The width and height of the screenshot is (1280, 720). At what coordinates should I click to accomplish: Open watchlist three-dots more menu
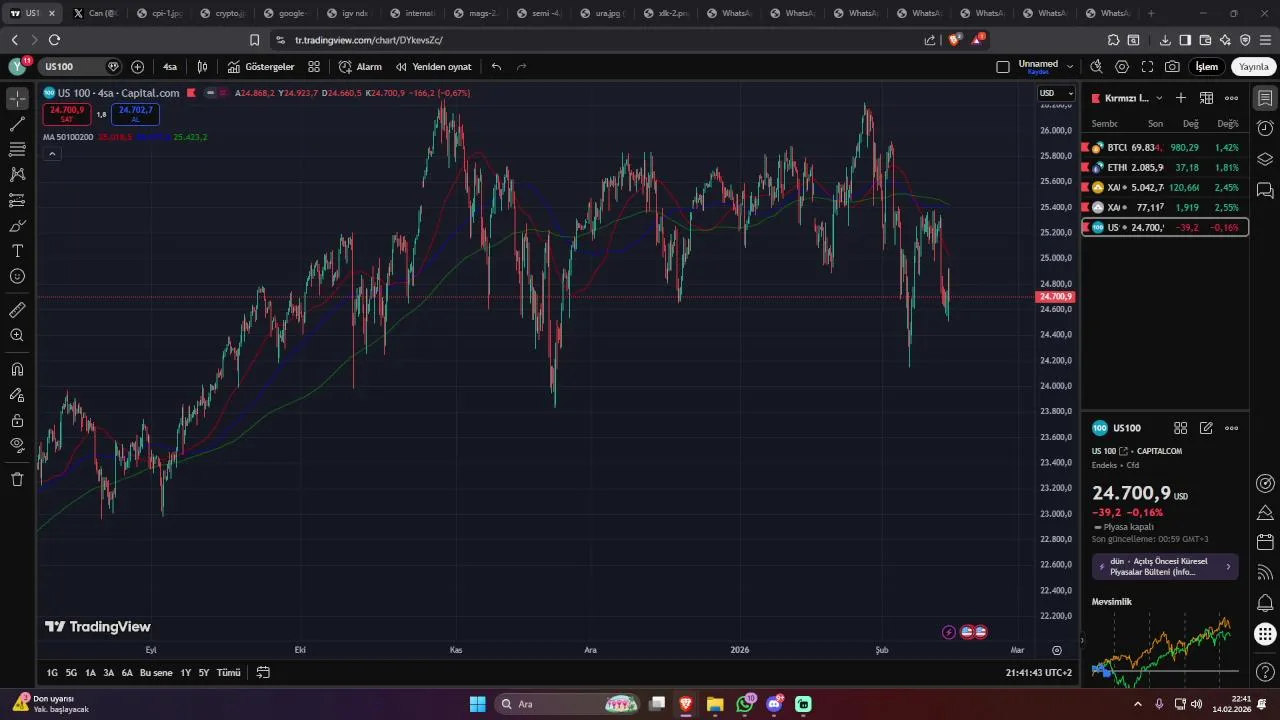pos(1231,98)
